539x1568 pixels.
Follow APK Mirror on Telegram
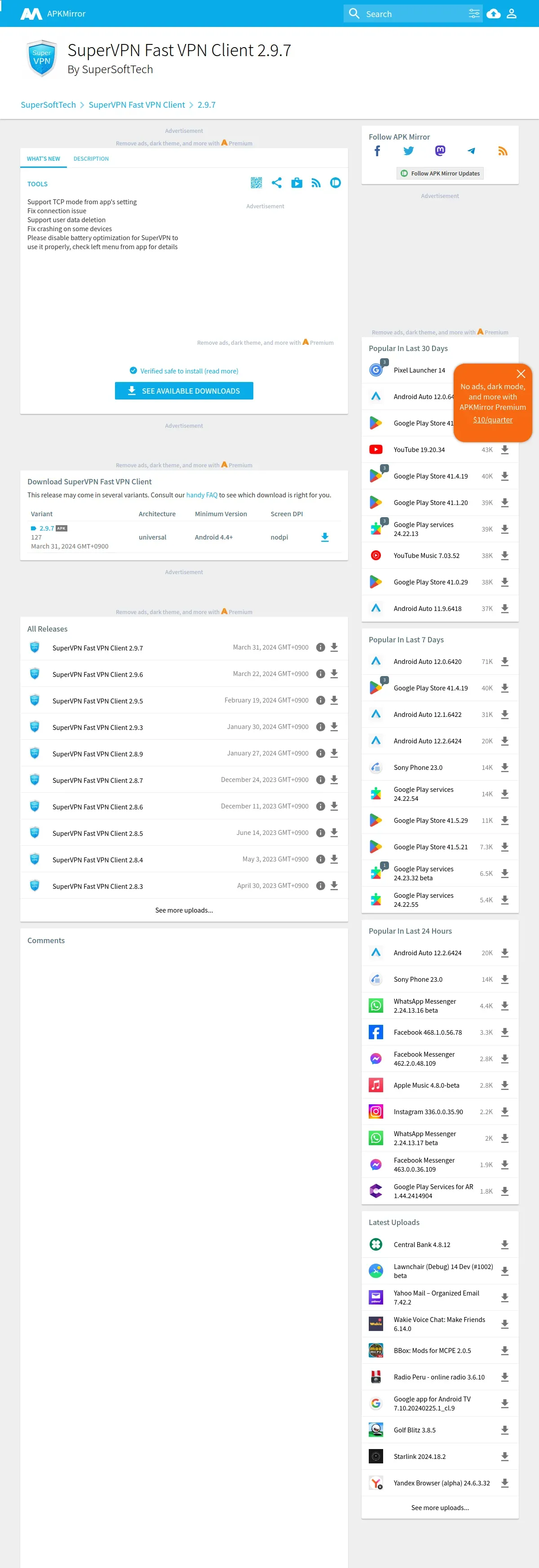[x=471, y=151]
